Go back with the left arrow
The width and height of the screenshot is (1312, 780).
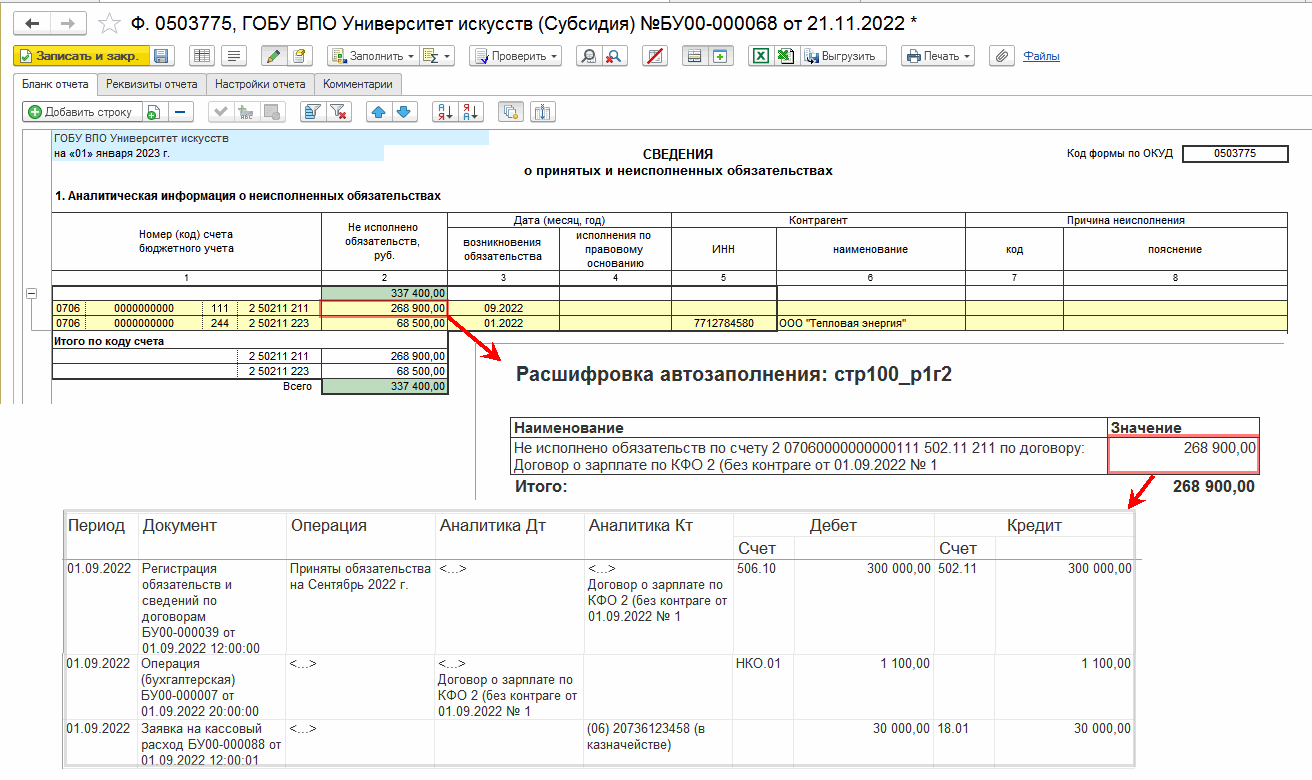point(32,22)
